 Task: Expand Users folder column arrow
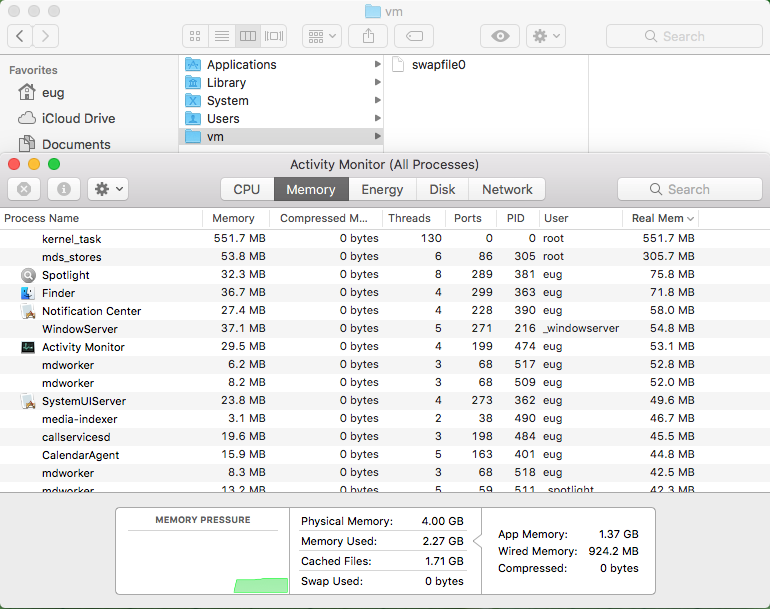point(377,118)
